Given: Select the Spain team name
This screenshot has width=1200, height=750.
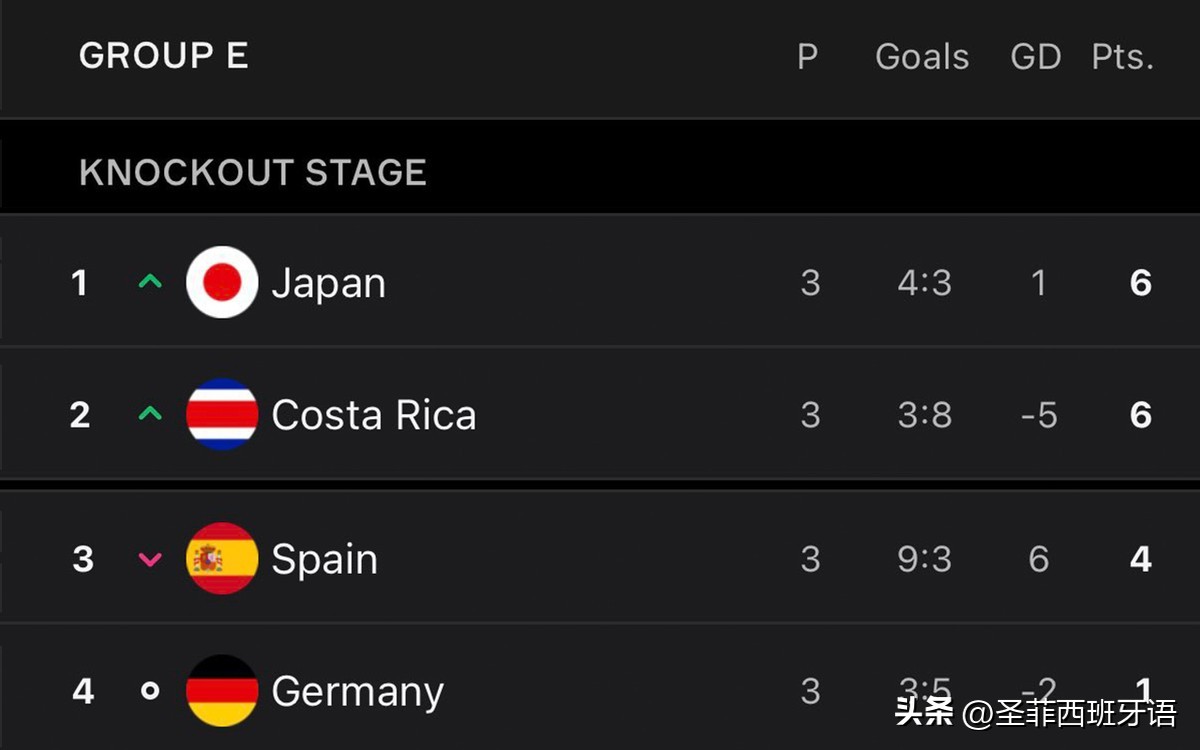Looking at the screenshot, I should [x=325, y=560].
